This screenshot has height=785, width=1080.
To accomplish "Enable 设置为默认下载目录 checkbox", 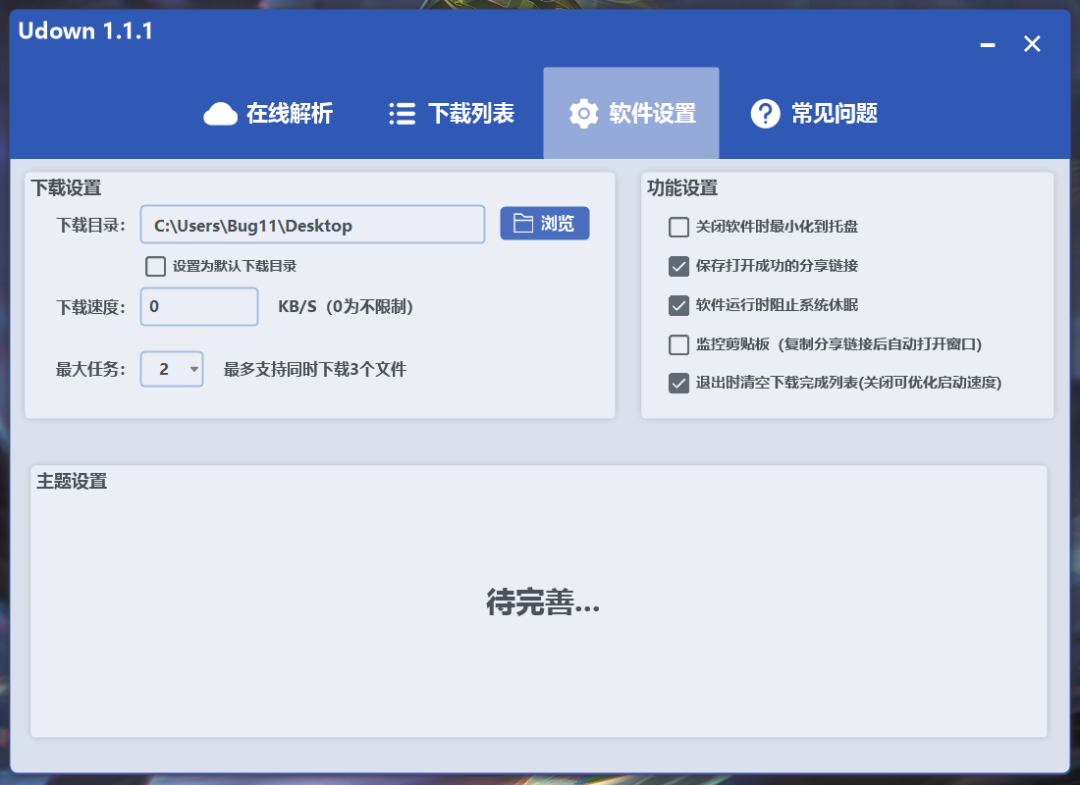I will (x=156, y=266).
